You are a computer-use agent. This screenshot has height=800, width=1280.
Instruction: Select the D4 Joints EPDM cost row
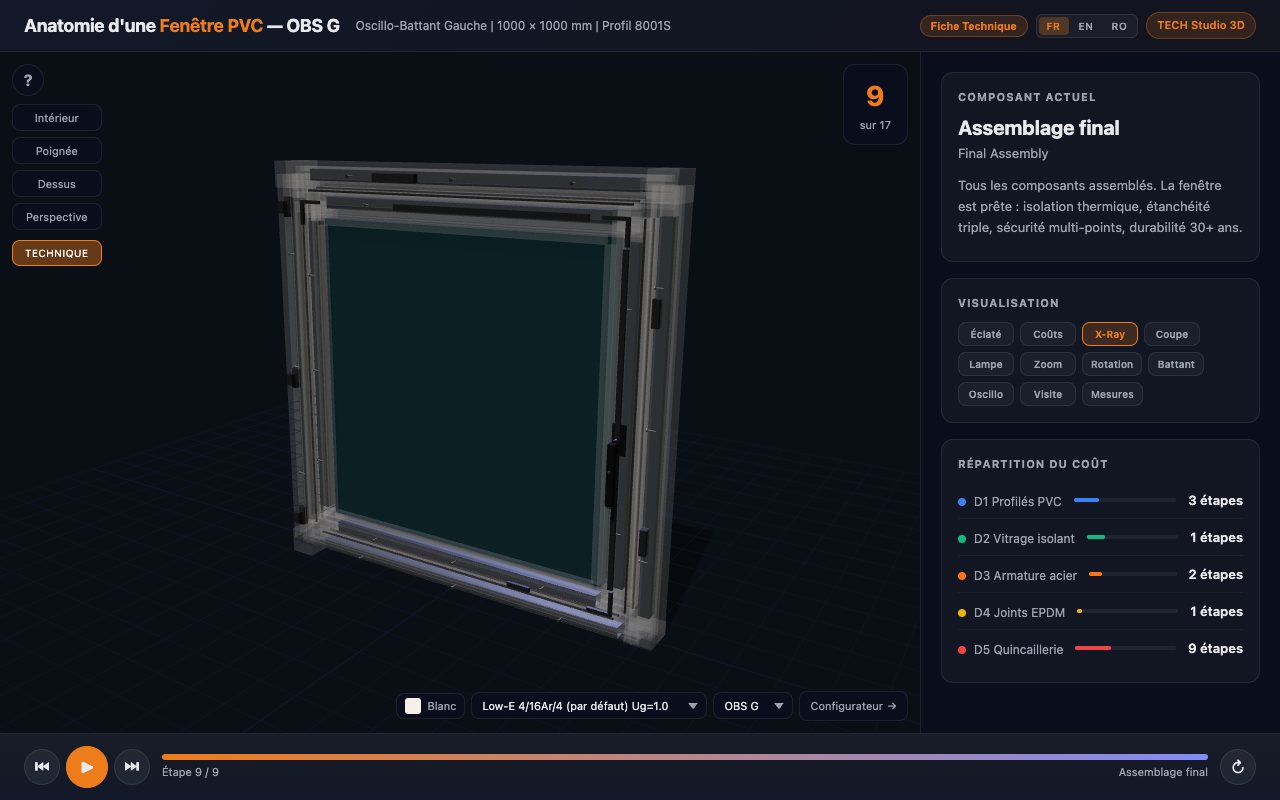tap(1100, 612)
